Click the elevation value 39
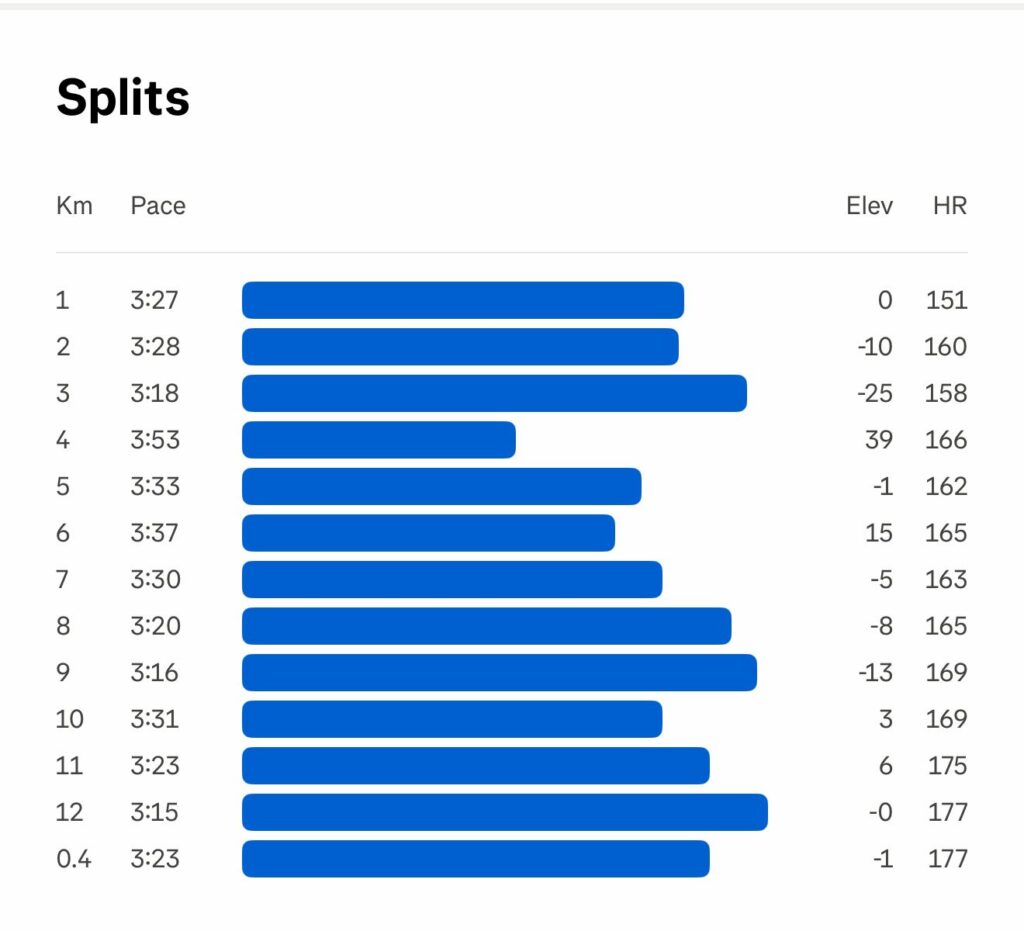 [879, 440]
